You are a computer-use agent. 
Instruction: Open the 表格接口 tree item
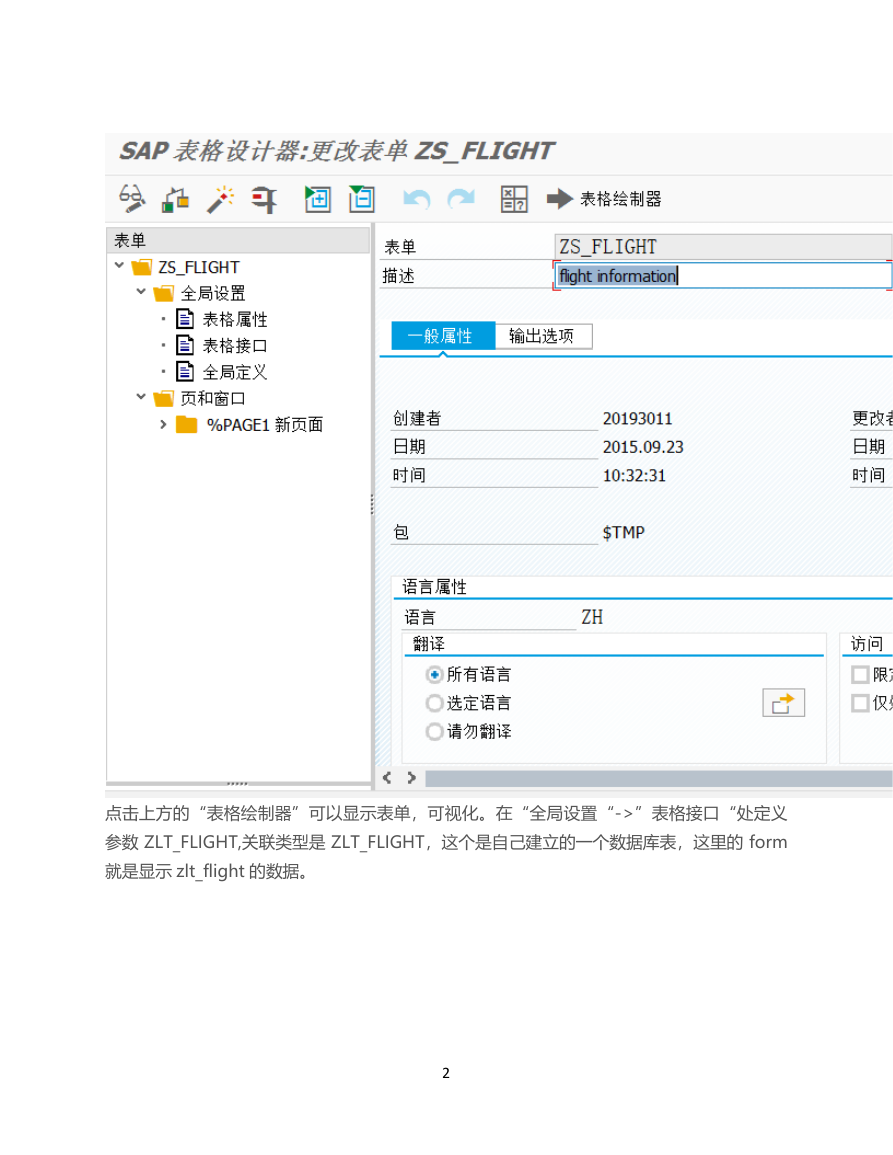pyautogui.click(x=235, y=346)
